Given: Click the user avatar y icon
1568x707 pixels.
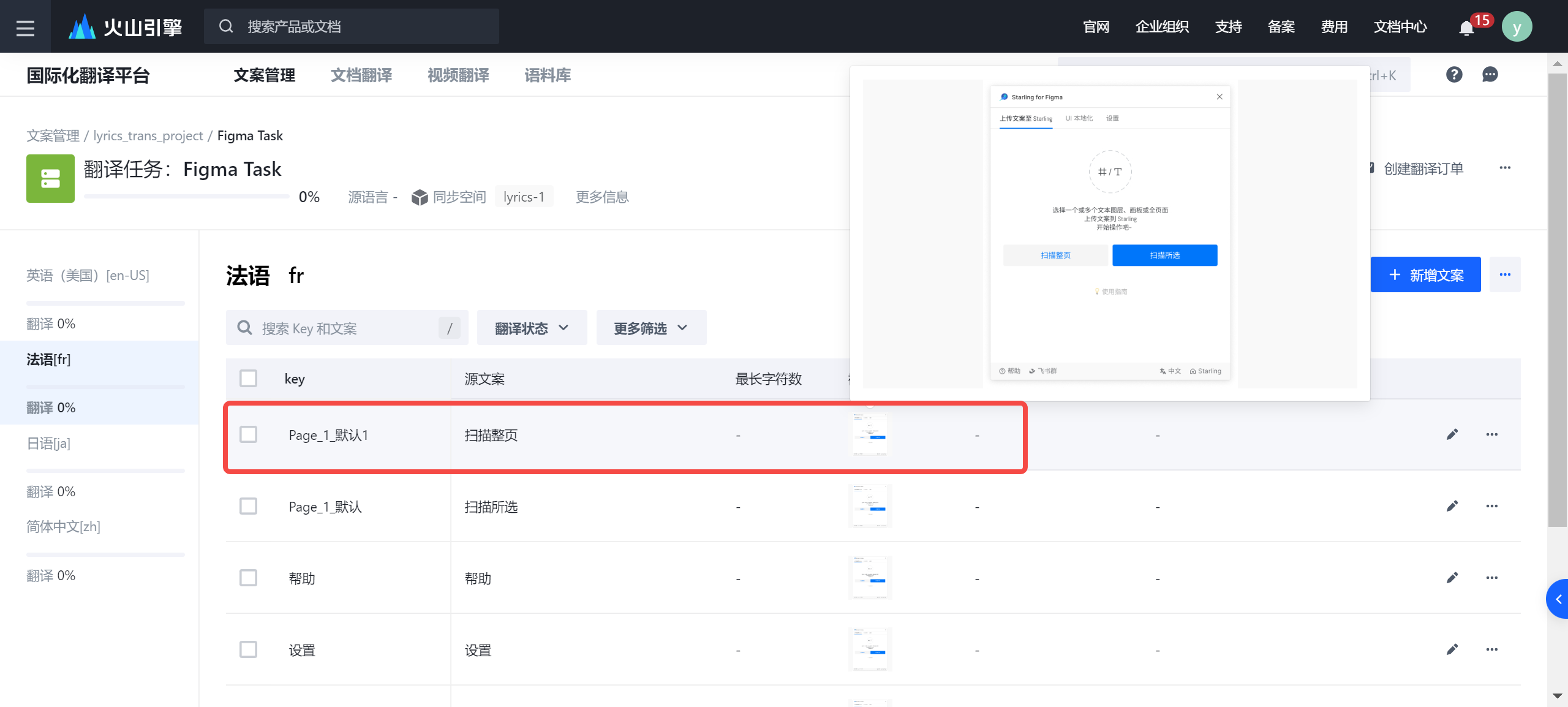Looking at the screenshot, I should pos(1517,27).
